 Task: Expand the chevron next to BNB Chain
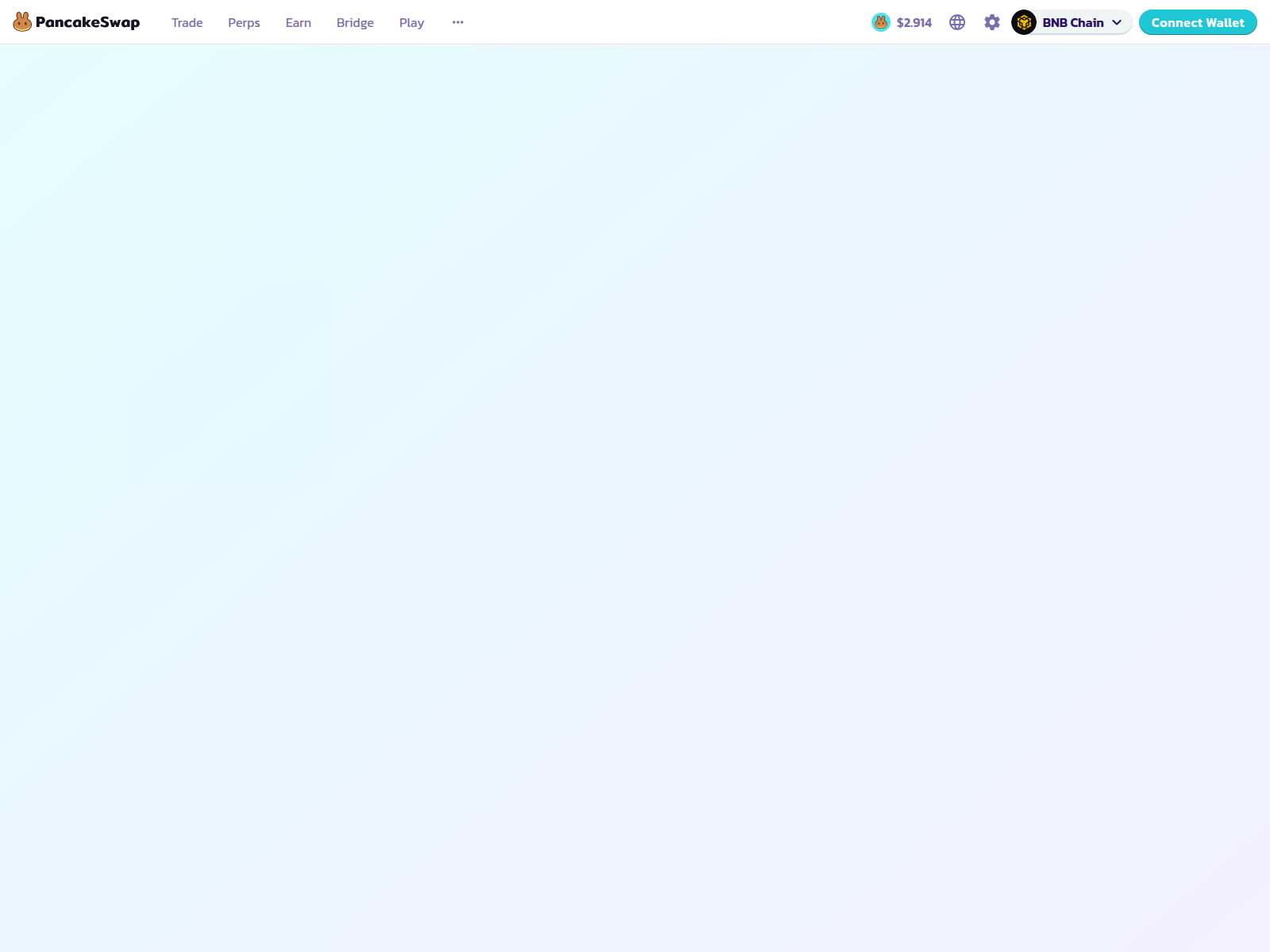pyautogui.click(x=1117, y=22)
